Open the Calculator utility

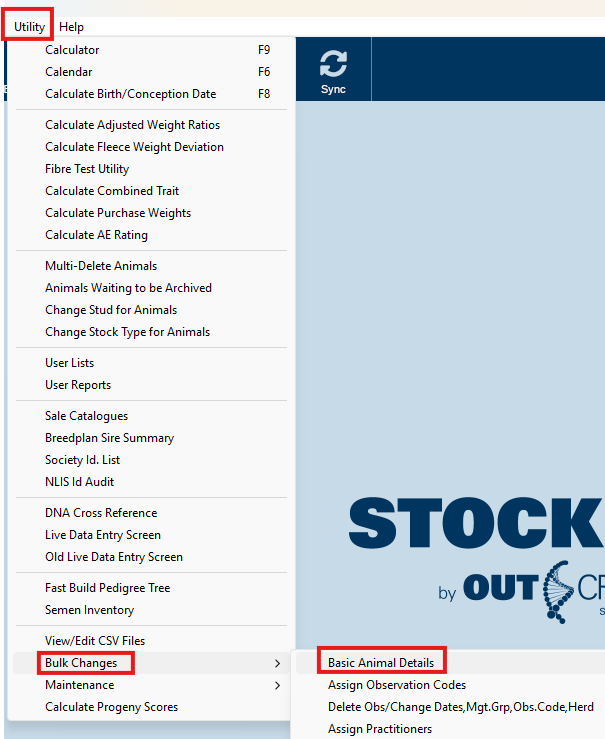tap(72, 50)
